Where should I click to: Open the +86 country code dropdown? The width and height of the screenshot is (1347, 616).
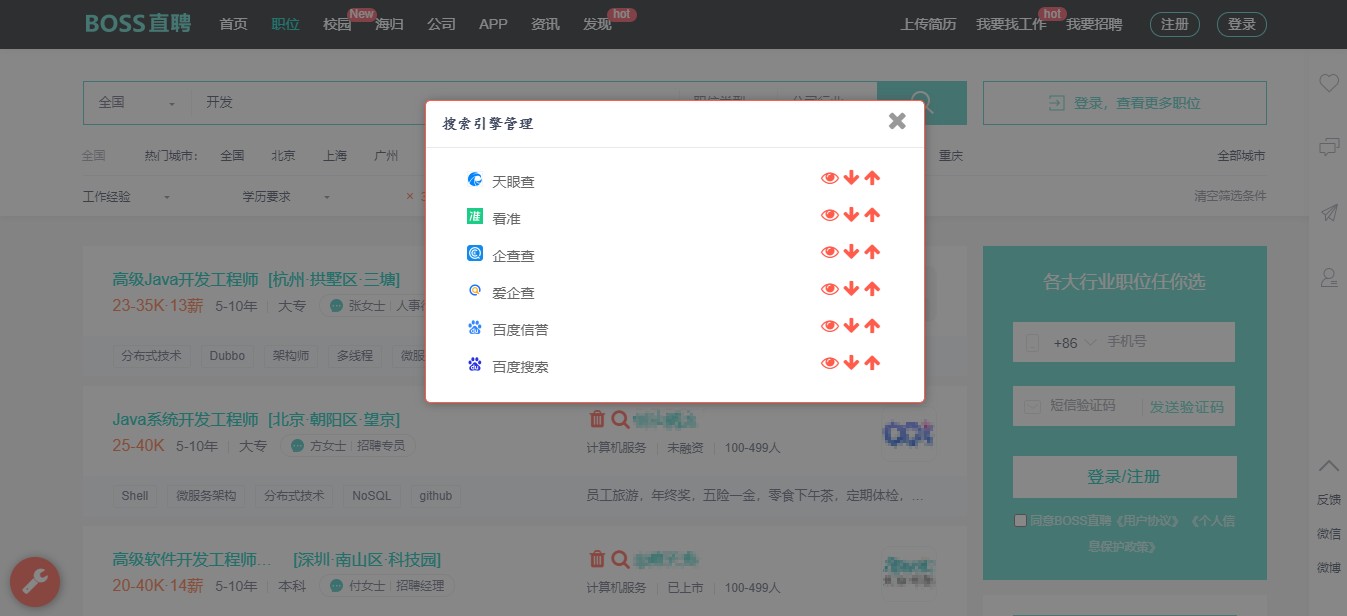coord(1074,343)
